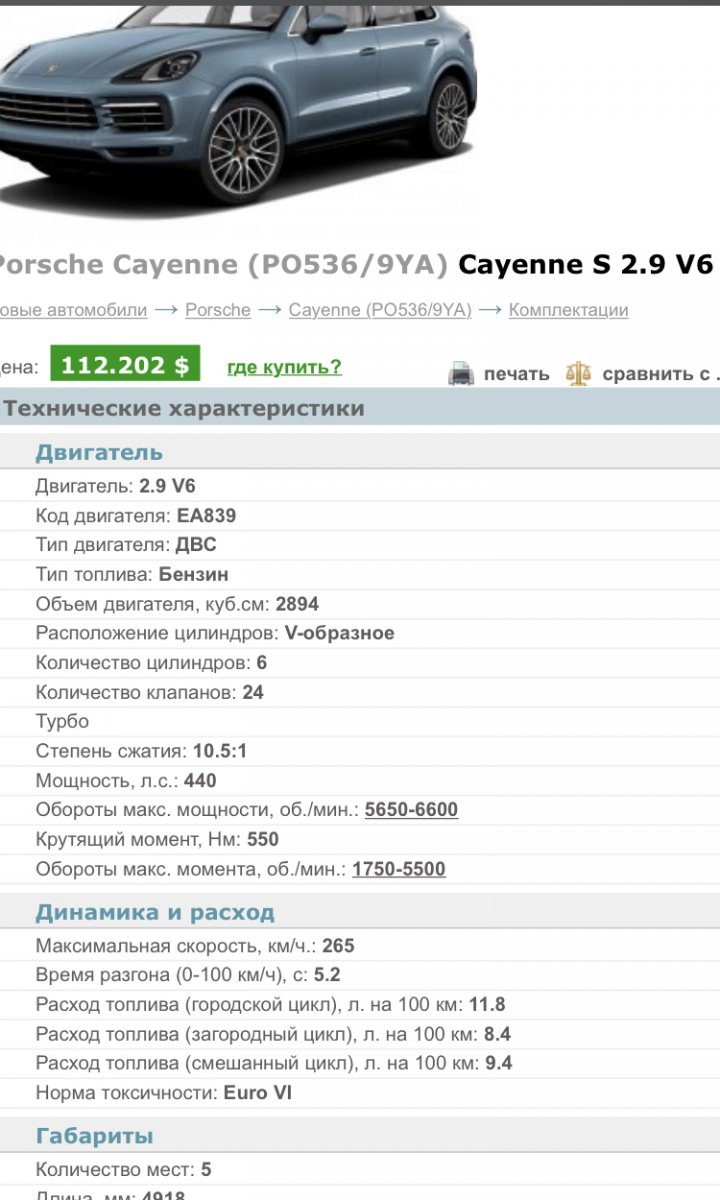Select the 'Количество клапанов: 24' row
Image resolution: width=720 pixels, height=1200 pixels.
(360, 692)
